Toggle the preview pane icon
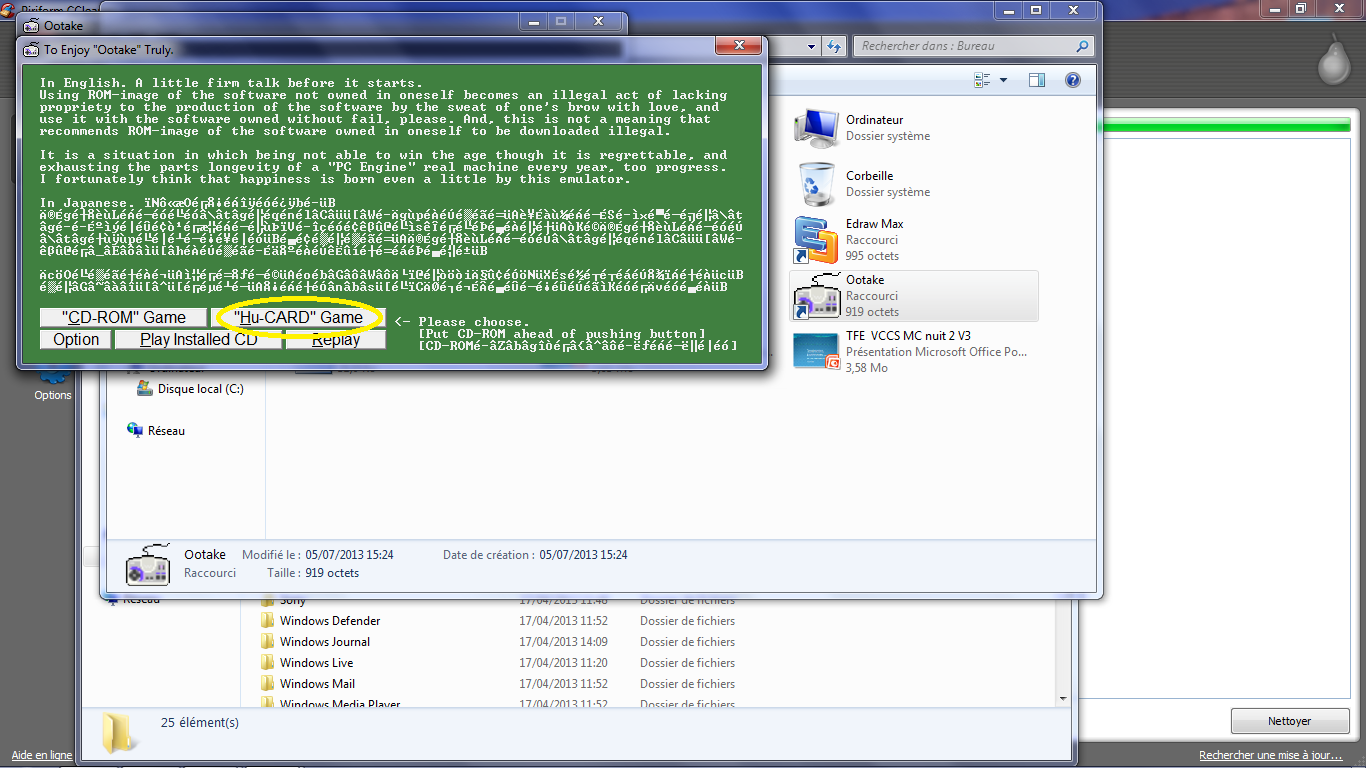The height and width of the screenshot is (768, 1366). click(1036, 80)
